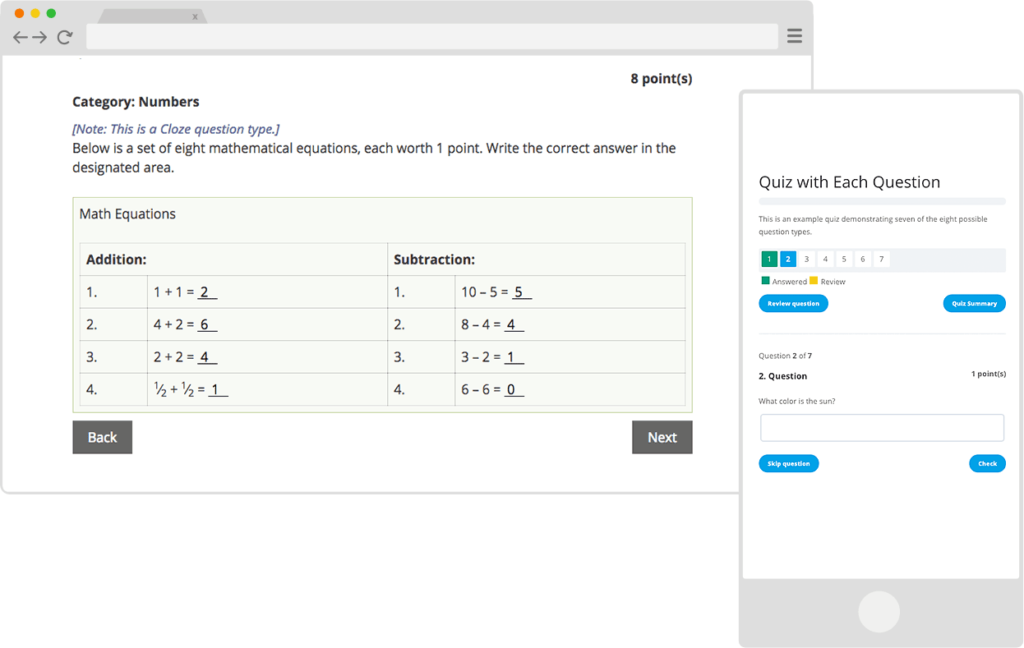This screenshot has height=648, width=1024.
Task: Click the quiz progress bar
Action: (x=882, y=202)
